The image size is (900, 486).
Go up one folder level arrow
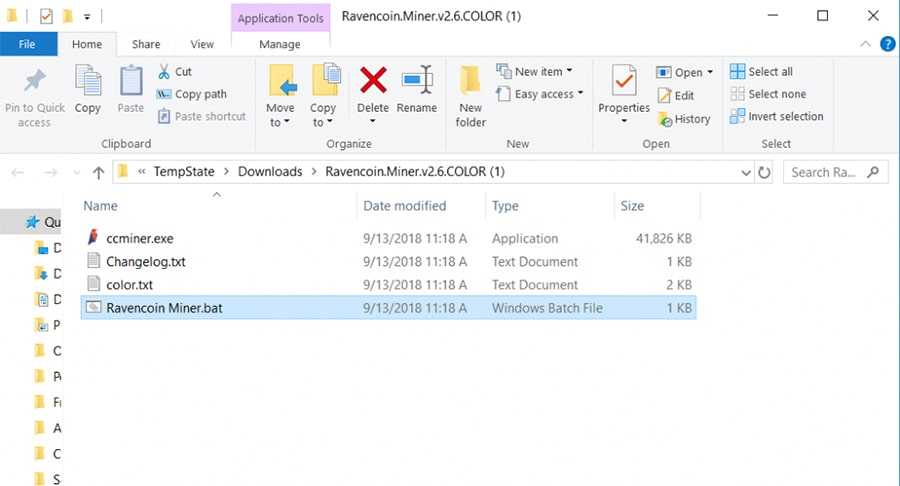coord(98,172)
